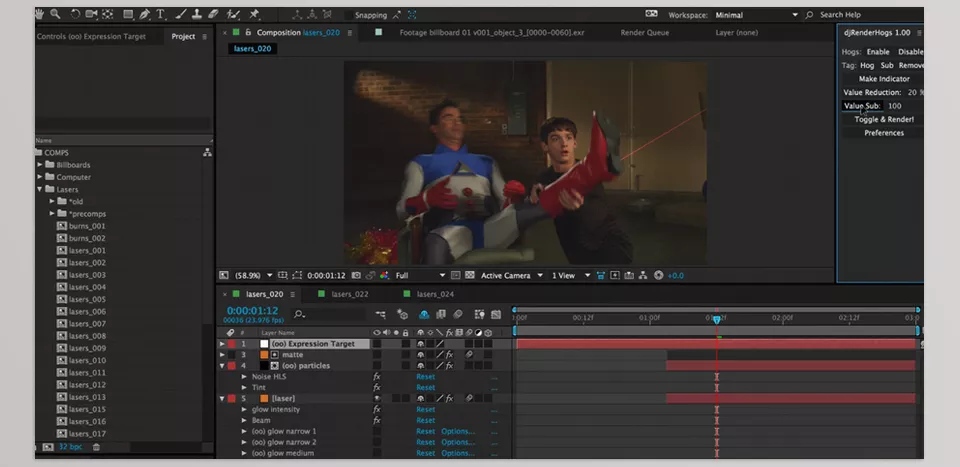
Task: Toggle visibility of matte layer
Action: (377, 355)
